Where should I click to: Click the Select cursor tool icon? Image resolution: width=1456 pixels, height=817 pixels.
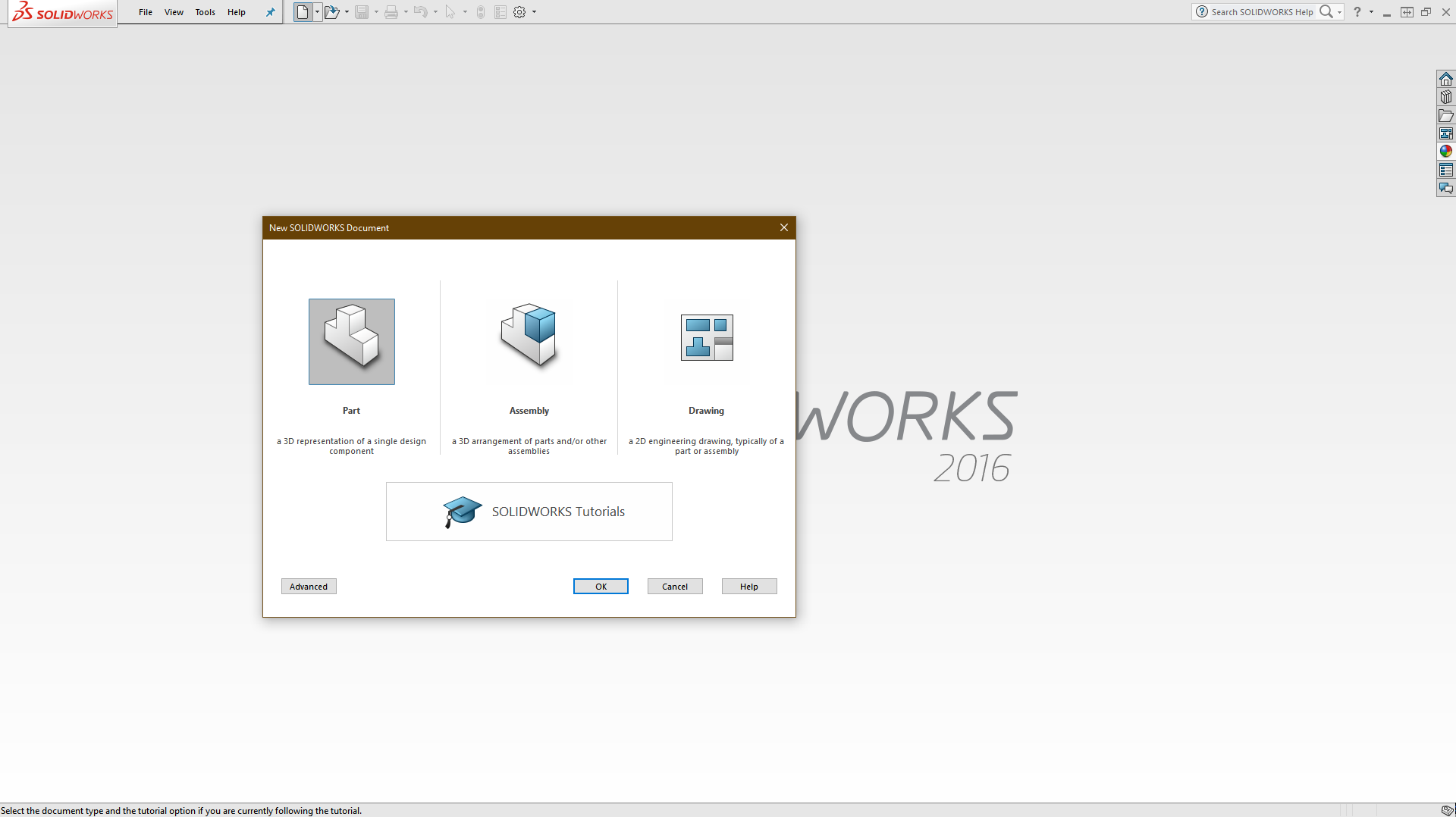point(450,12)
